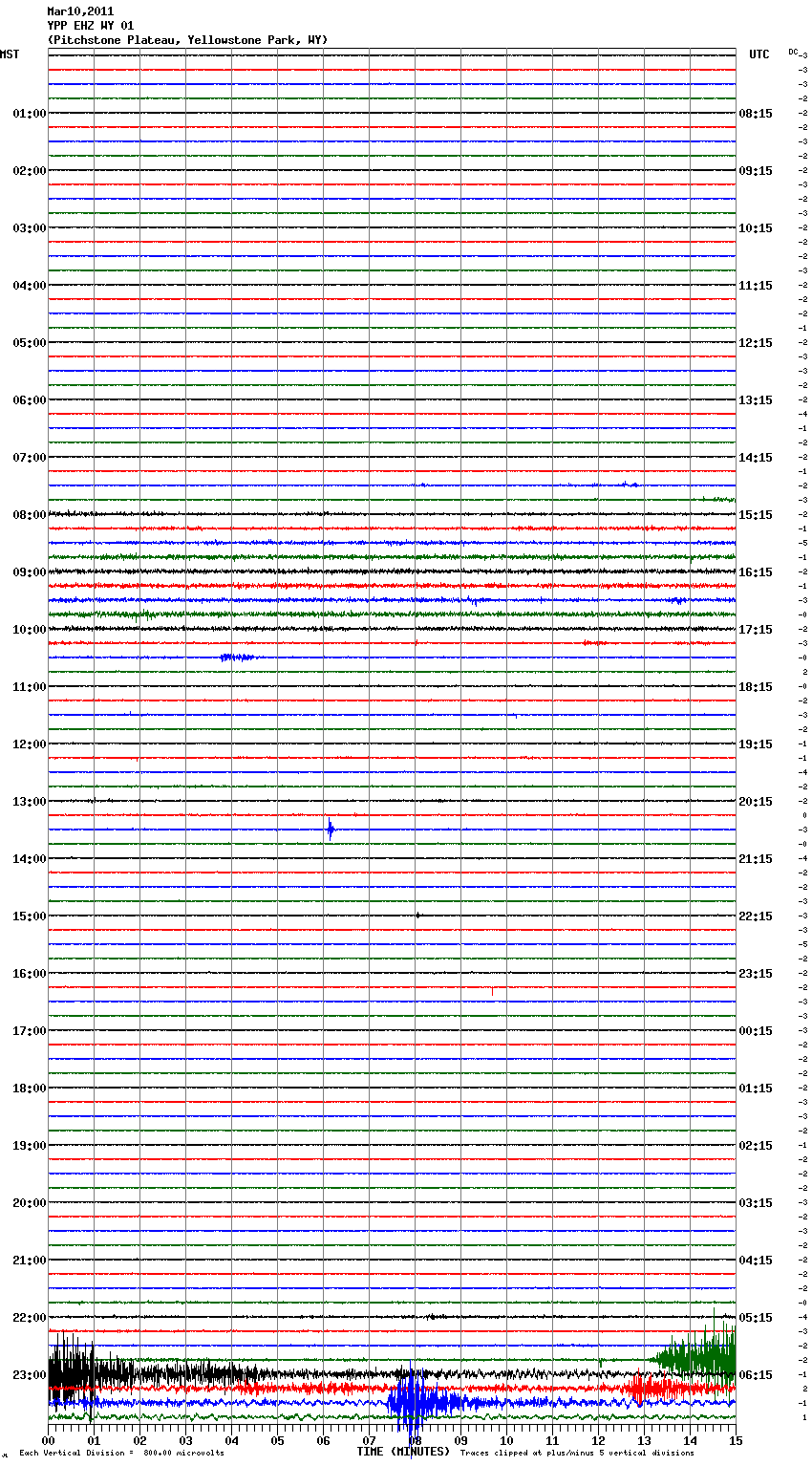Screen dimensions: 812x1466
Task: Select the 06:00 MST time label
Action: [x=30, y=400]
